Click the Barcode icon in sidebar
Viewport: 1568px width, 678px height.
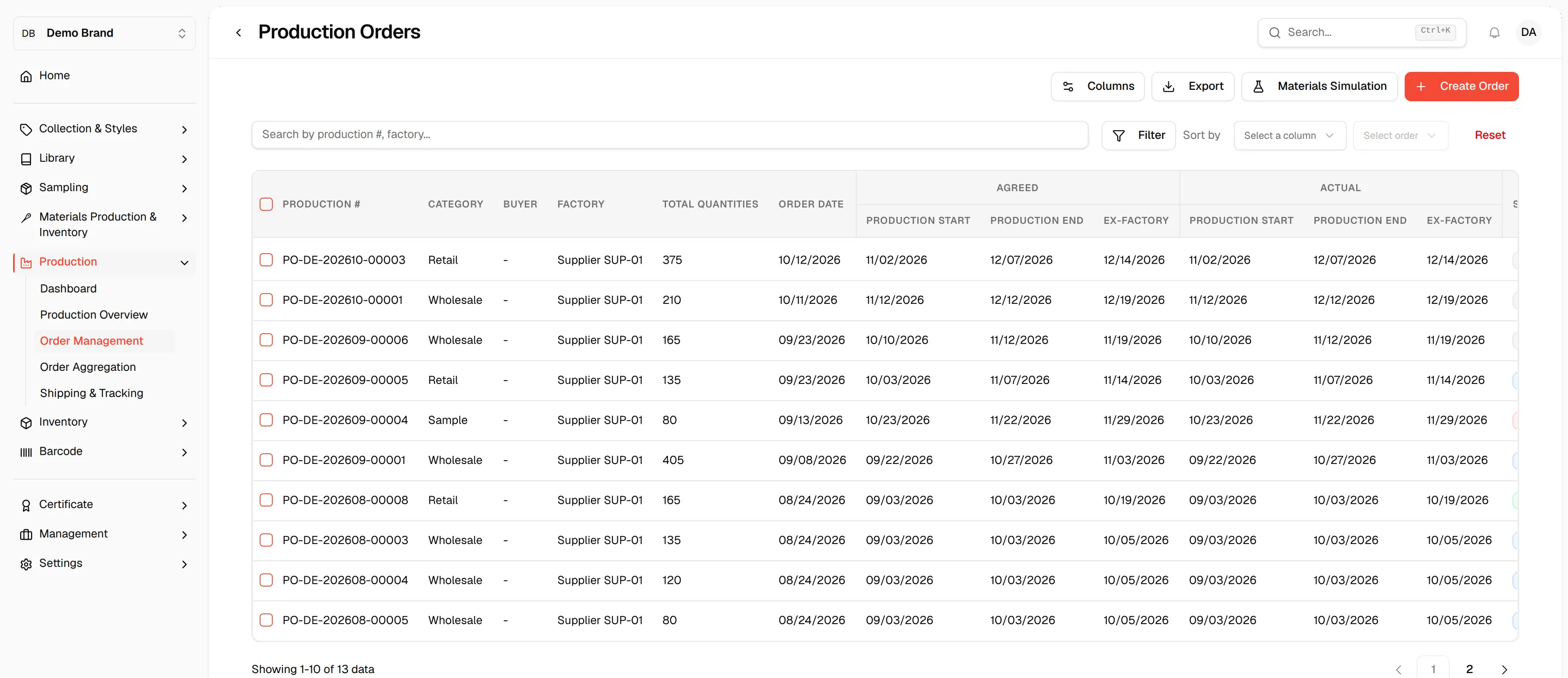[x=26, y=452]
